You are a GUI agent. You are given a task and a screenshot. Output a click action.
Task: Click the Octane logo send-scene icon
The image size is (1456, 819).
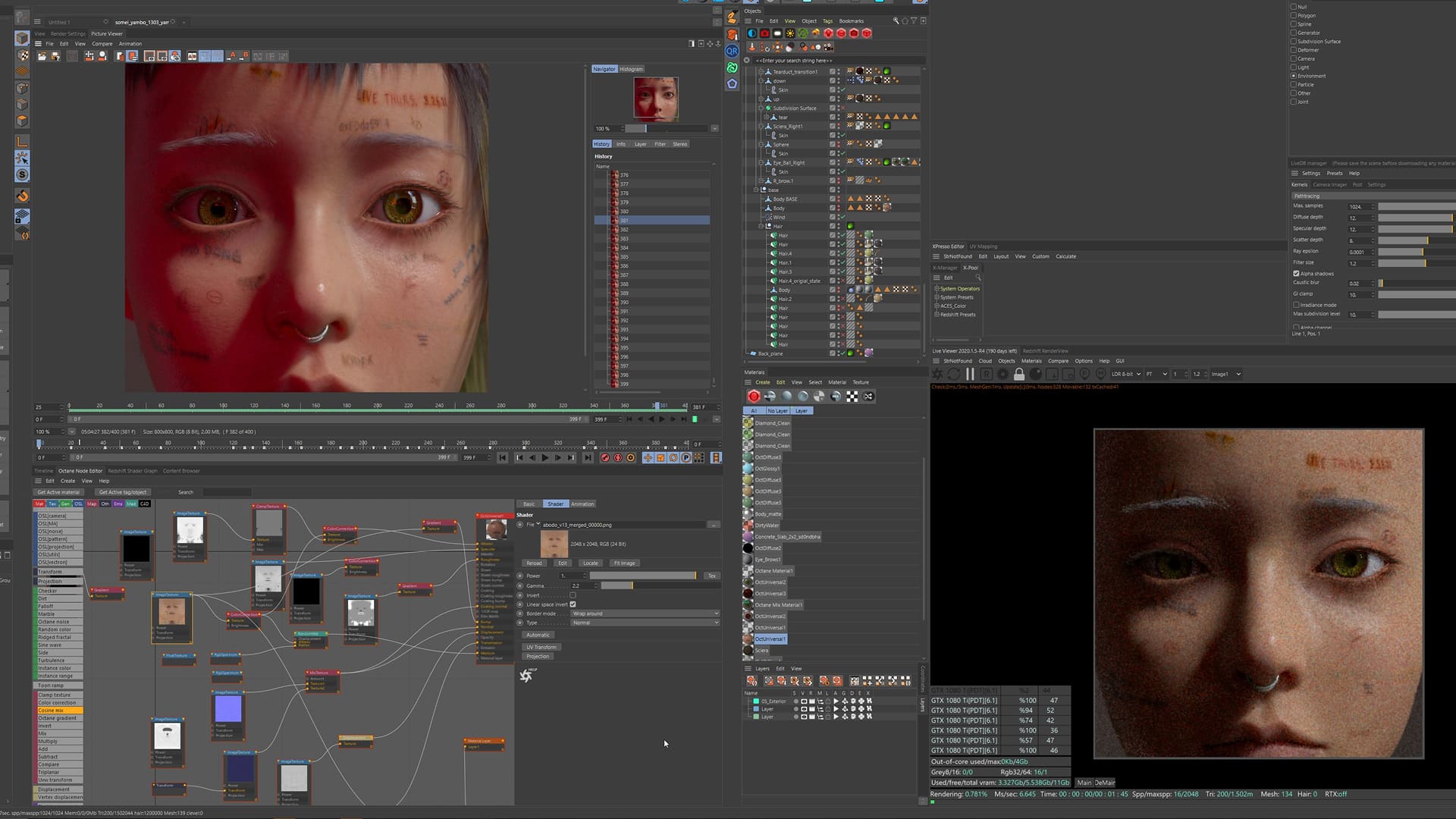(x=937, y=374)
